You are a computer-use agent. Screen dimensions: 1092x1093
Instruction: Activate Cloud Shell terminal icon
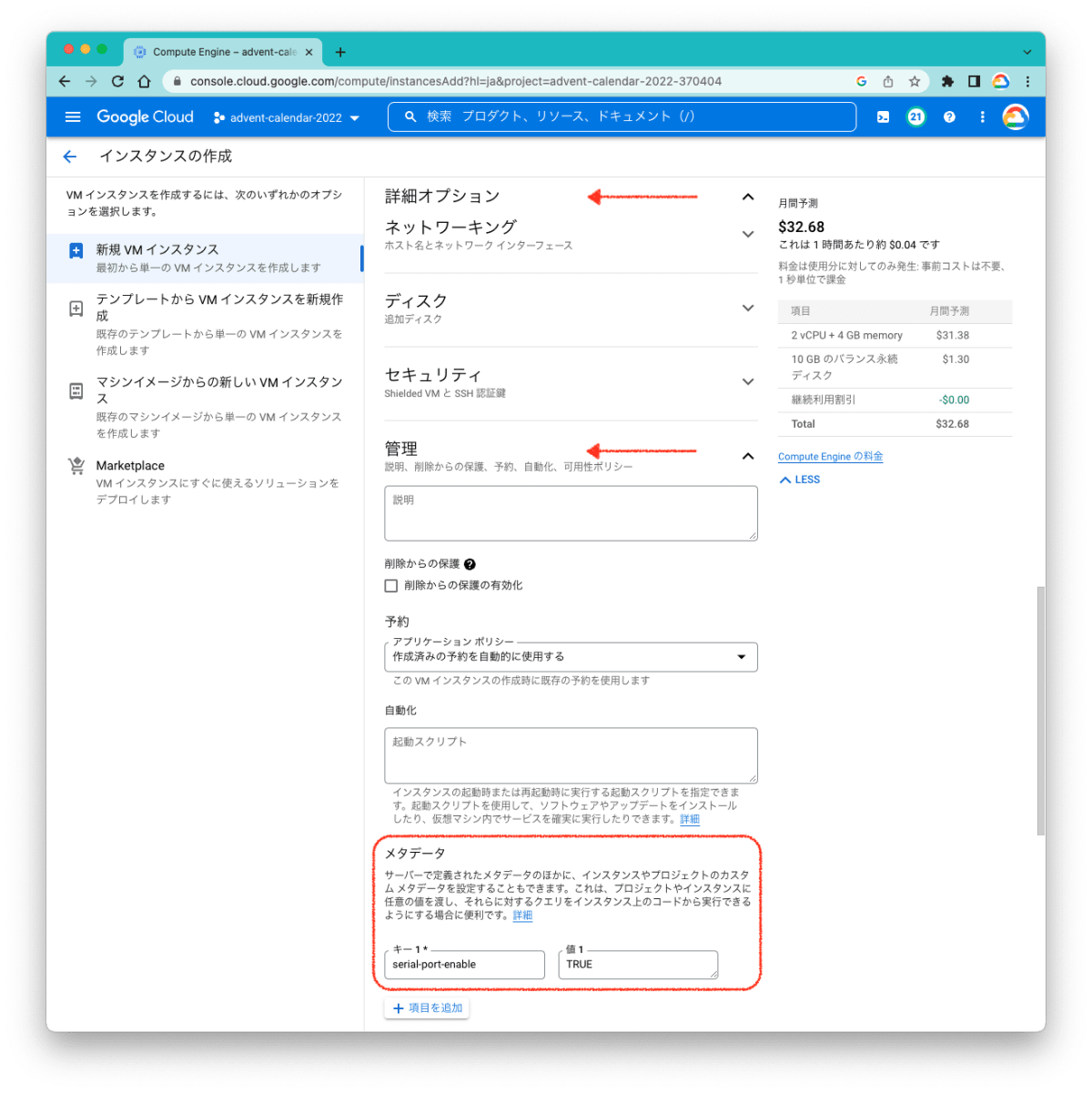[x=883, y=116]
